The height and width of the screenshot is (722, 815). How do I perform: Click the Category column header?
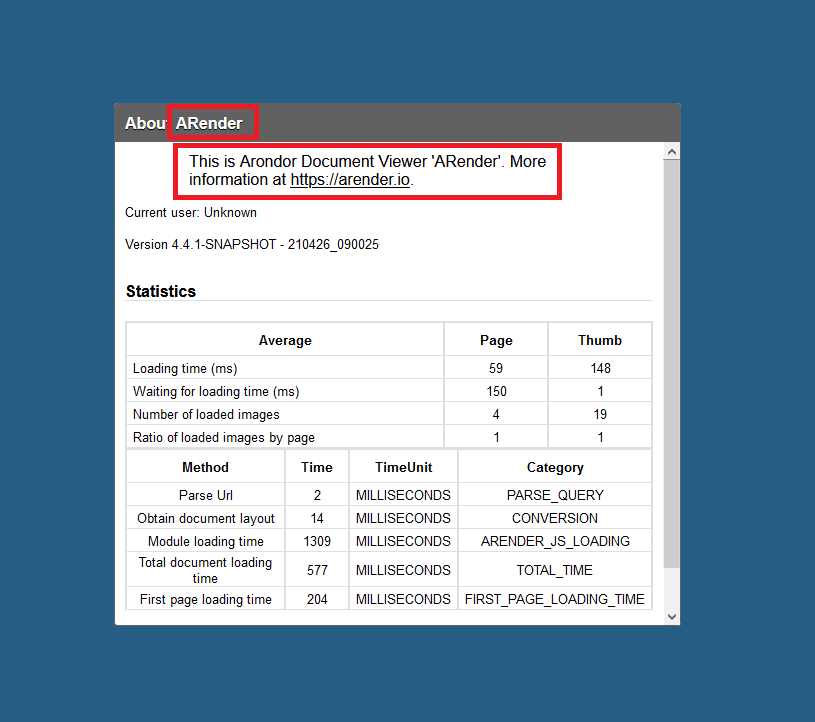point(555,467)
